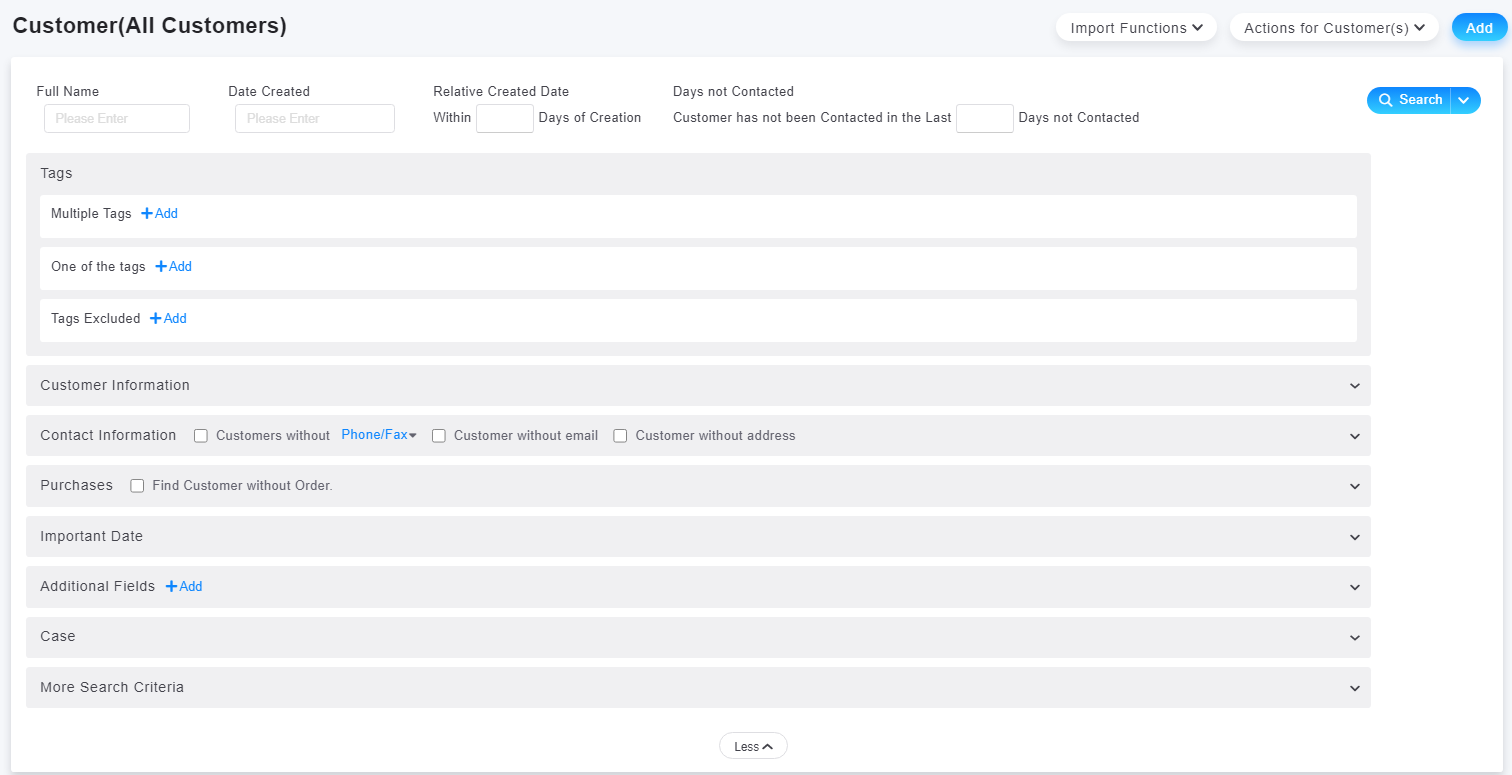Expand the Customer Information section chevron

1354,386
